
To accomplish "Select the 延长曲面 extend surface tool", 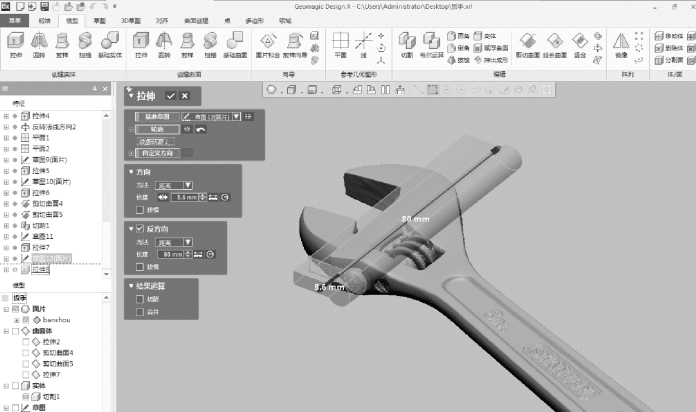I will (x=555, y=45).
